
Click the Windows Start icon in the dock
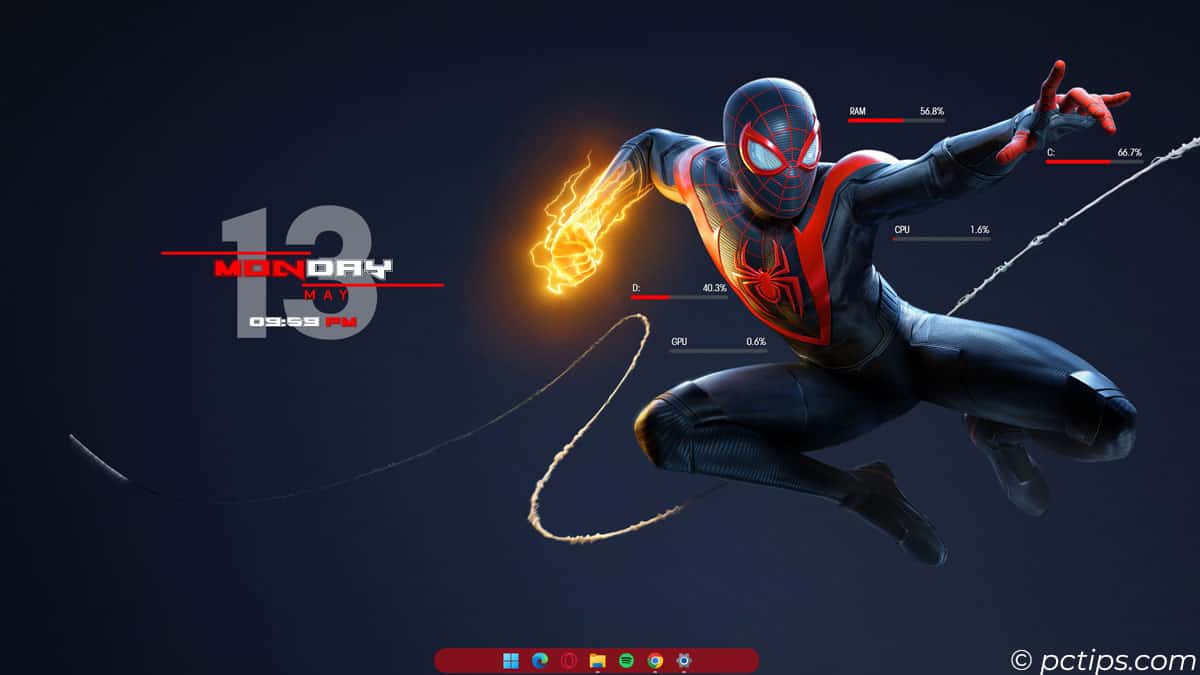pyautogui.click(x=512, y=660)
